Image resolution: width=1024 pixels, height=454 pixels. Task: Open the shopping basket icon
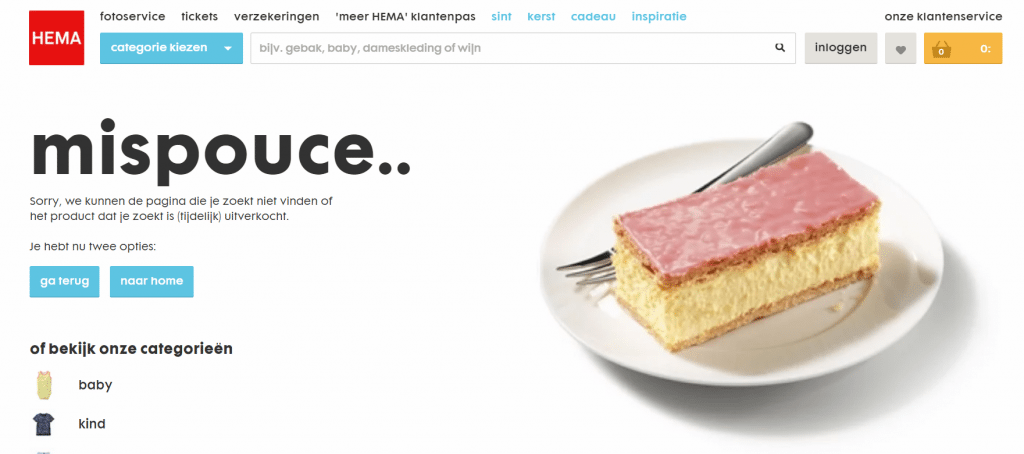941,49
